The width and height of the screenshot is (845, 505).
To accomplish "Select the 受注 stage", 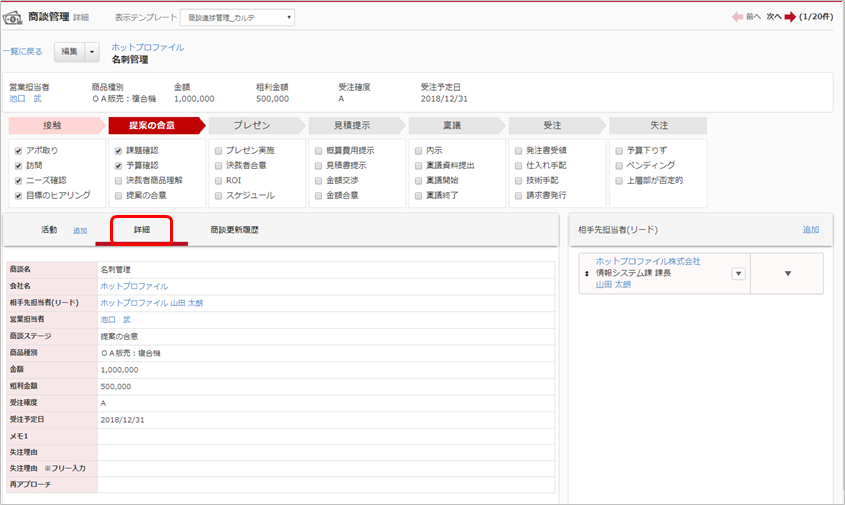I will (x=555, y=126).
